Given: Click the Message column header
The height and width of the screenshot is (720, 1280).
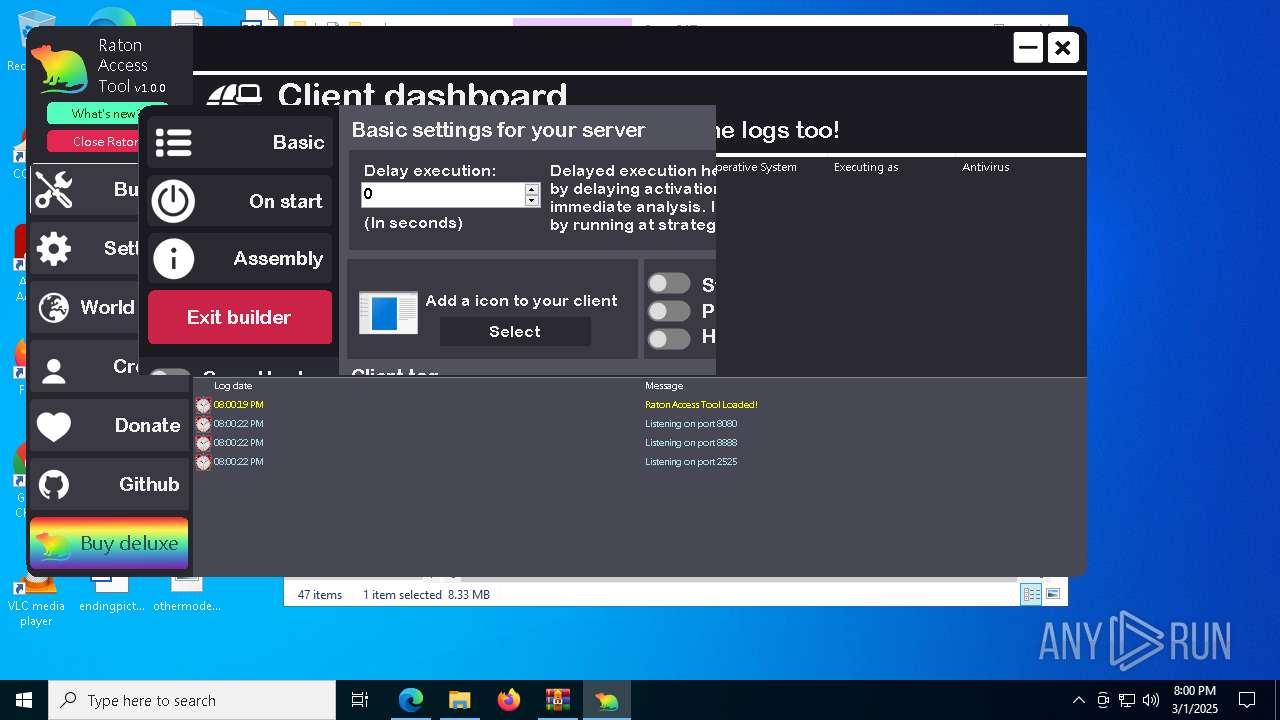Looking at the screenshot, I should pyautogui.click(x=664, y=386).
